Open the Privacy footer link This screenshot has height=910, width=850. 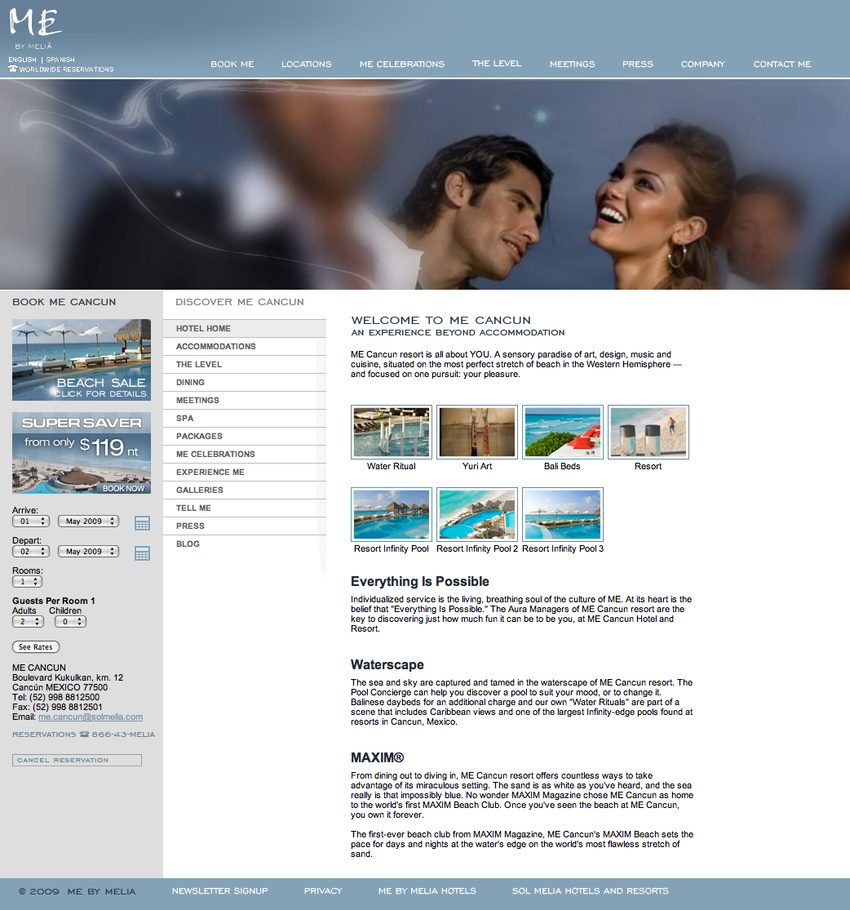pyautogui.click(x=323, y=891)
